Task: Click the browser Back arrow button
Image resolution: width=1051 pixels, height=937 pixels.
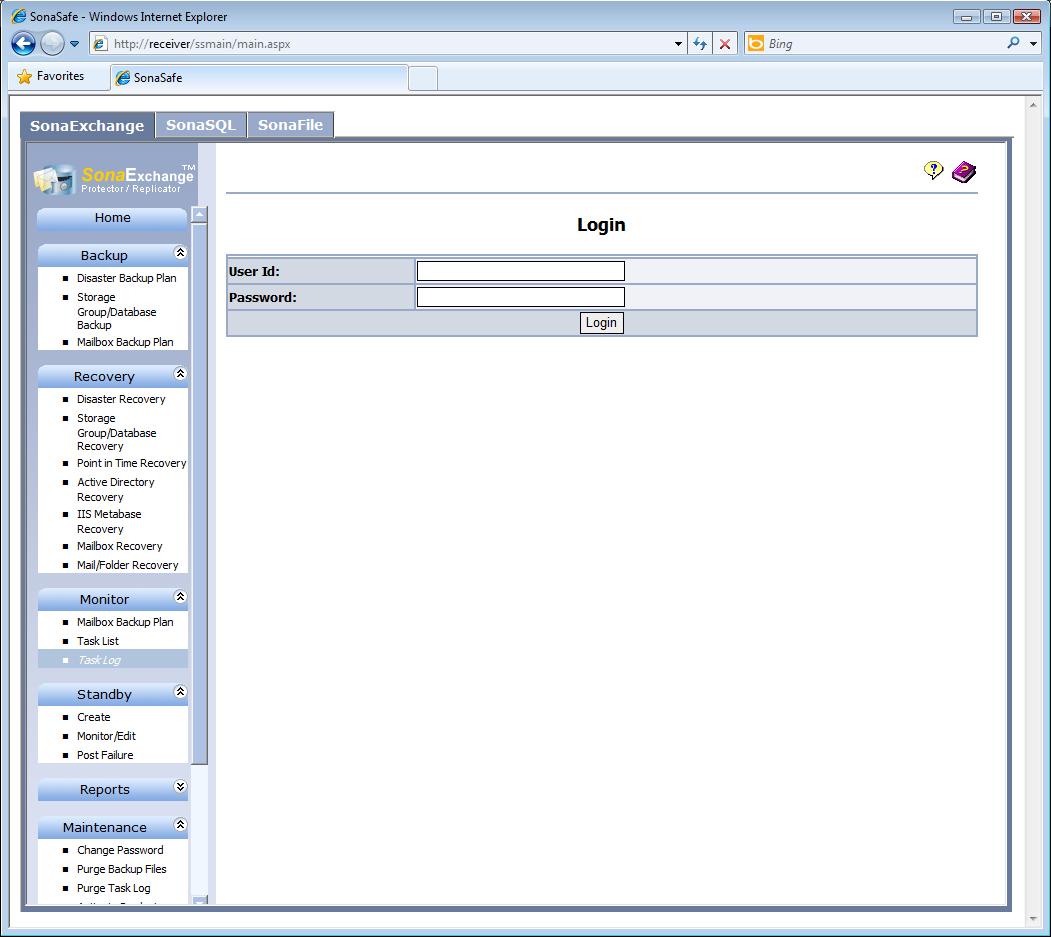Action: click(24, 44)
